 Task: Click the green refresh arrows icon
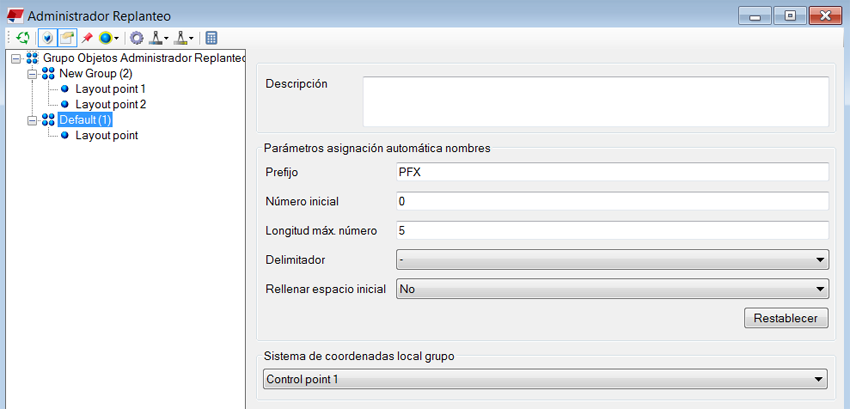pos(23,38)
